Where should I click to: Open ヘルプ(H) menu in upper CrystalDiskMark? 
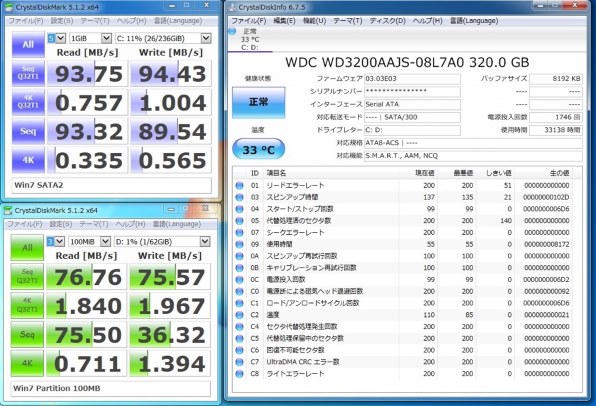[131, 21]
